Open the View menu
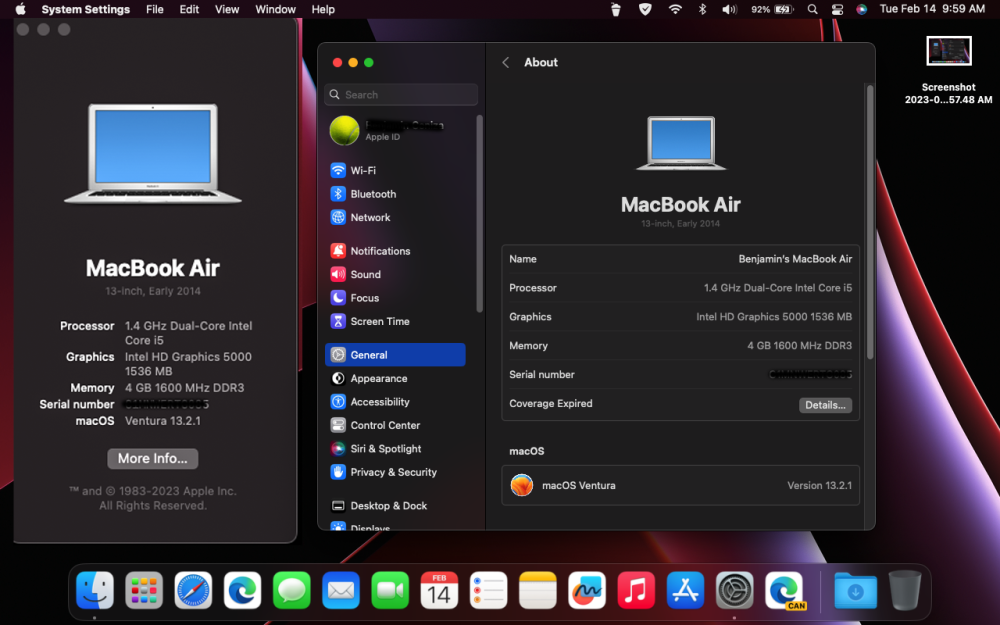1000x625 pixels. coord(226,10)
